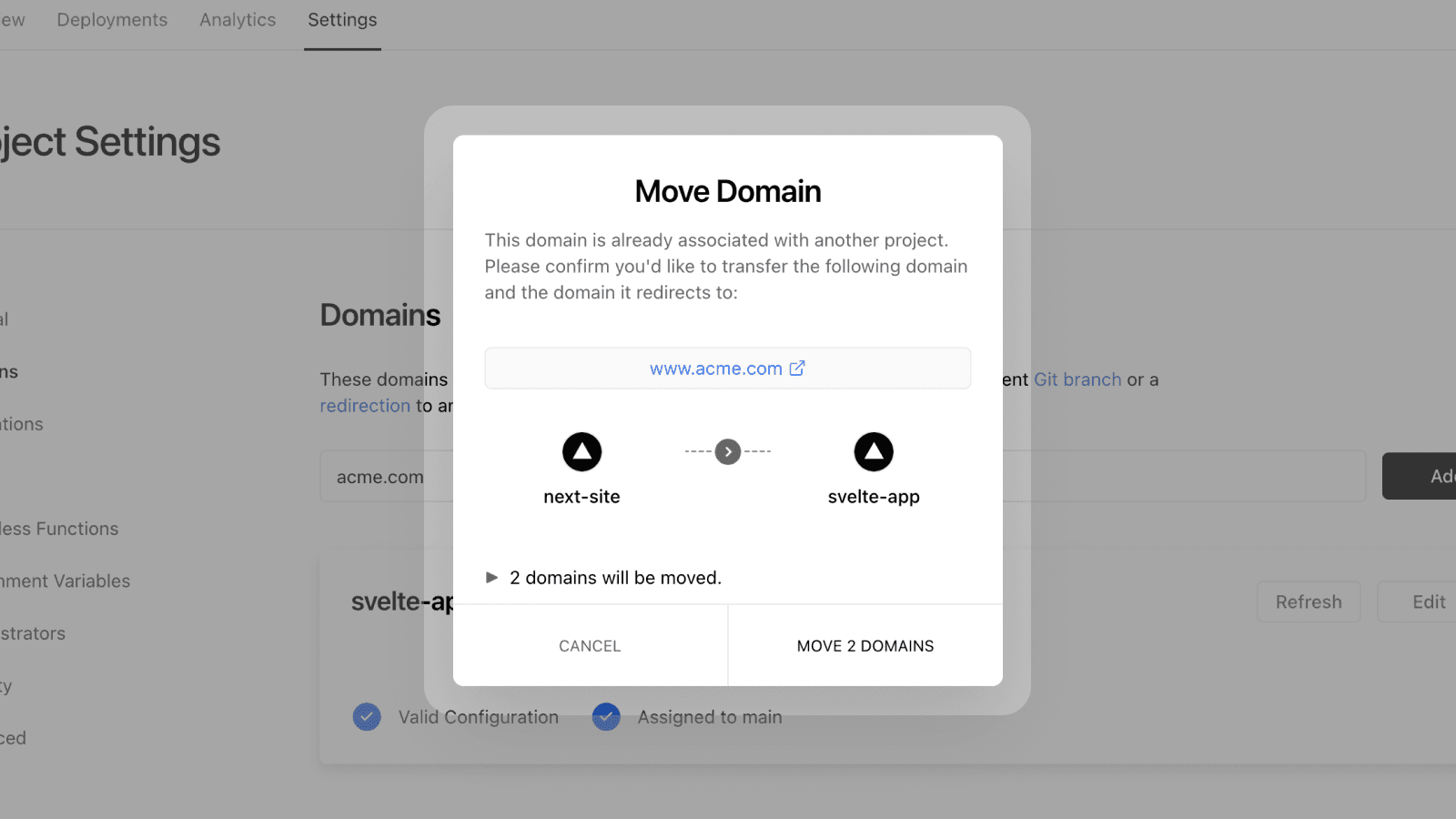Click the arrow icon between the projects
The image size is (1456, 819).
[x=728, y=451]
